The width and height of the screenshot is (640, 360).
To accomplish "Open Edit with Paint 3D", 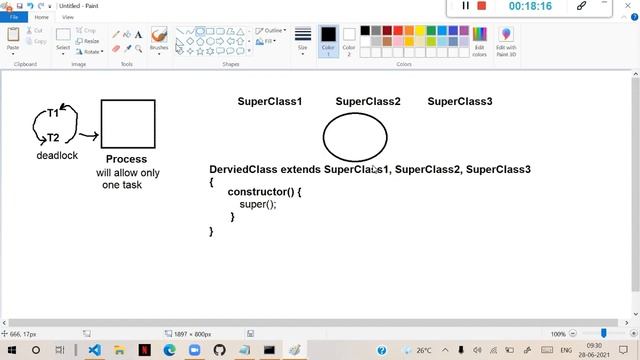I will tap(506, 42).
